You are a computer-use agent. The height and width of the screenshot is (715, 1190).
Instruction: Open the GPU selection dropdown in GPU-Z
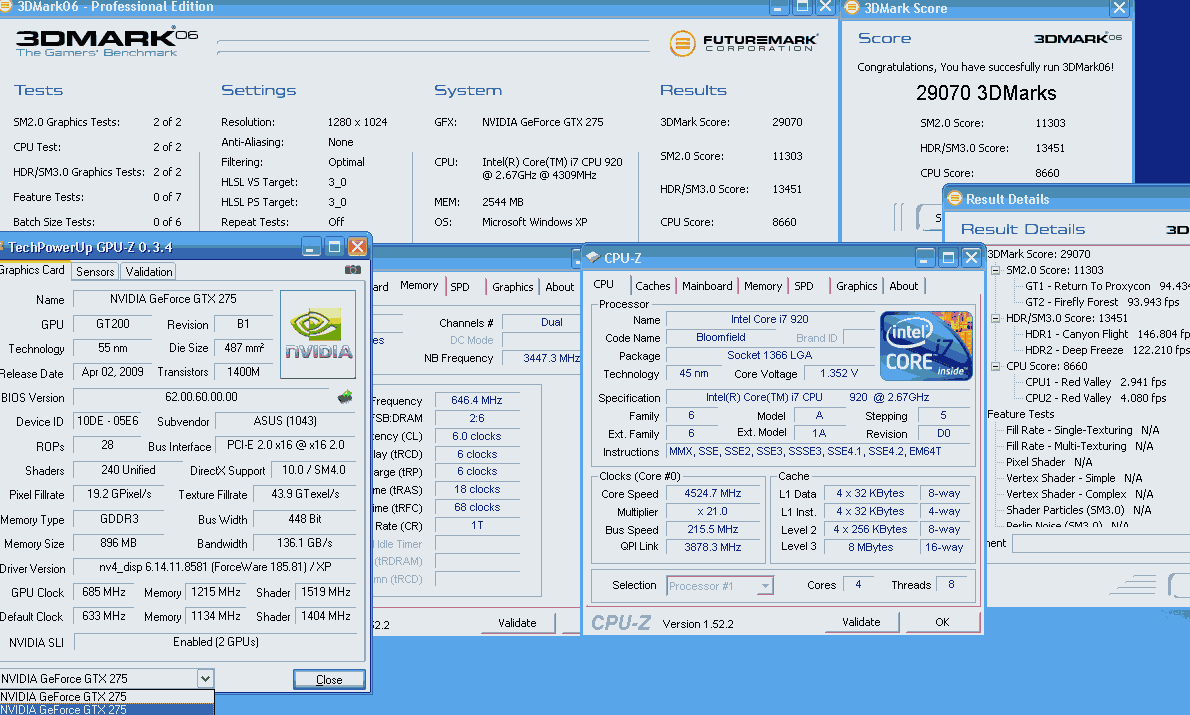[x=205, y=679]
